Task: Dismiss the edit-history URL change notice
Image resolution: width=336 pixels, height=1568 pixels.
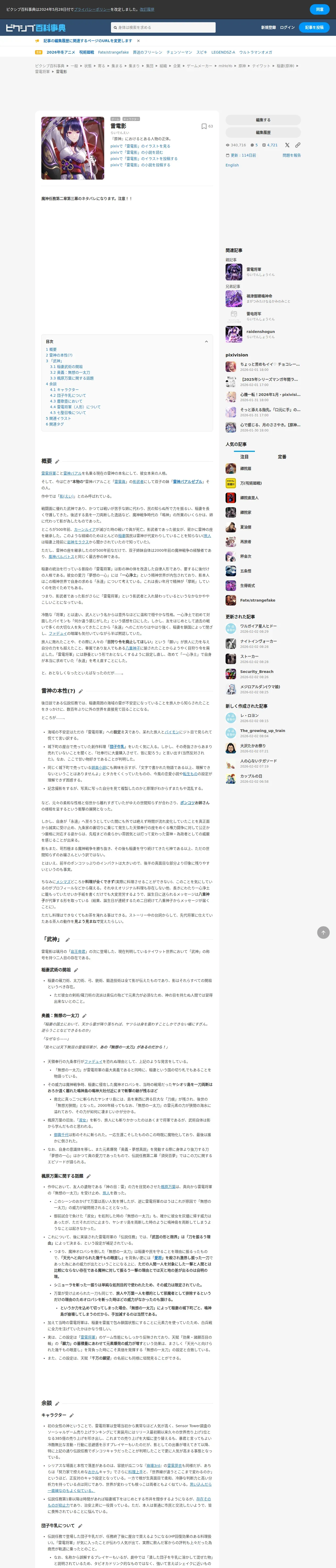Action: 138,41
